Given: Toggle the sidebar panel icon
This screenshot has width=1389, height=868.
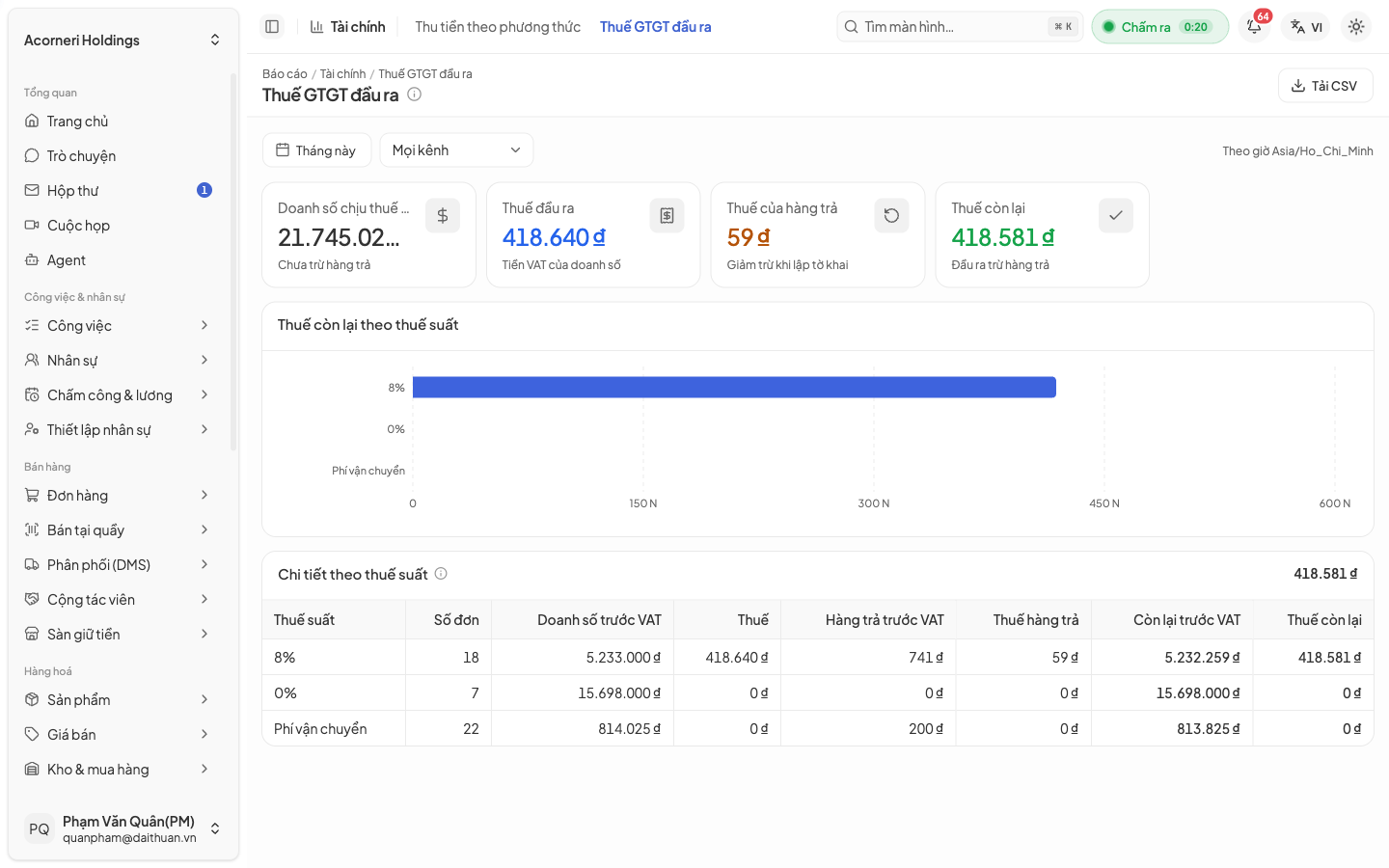Looking at the screenshot, I should [272, 27].
